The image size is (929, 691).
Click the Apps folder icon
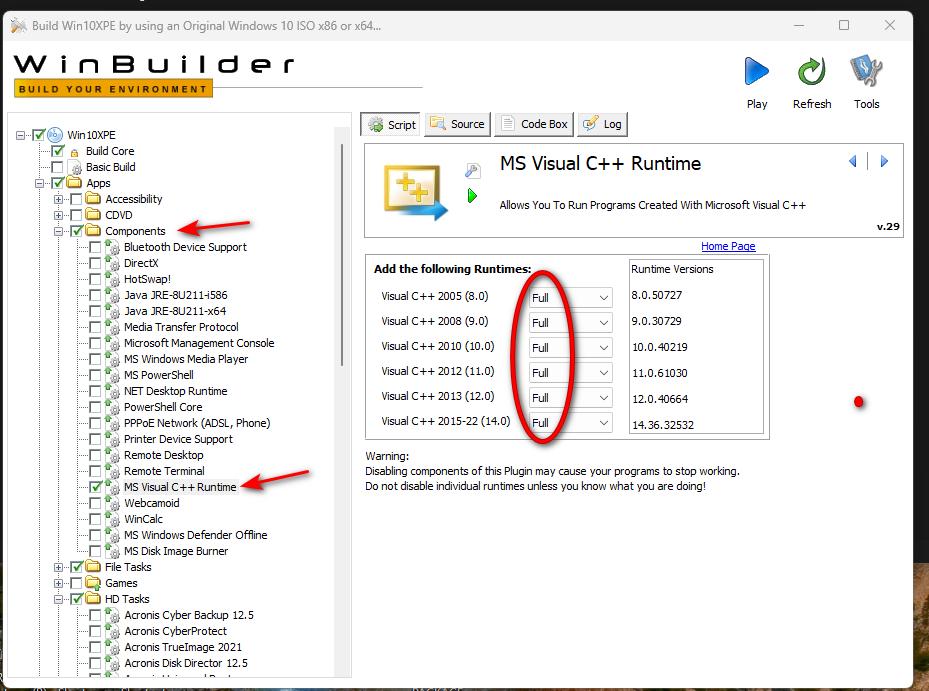coord(74,183)
